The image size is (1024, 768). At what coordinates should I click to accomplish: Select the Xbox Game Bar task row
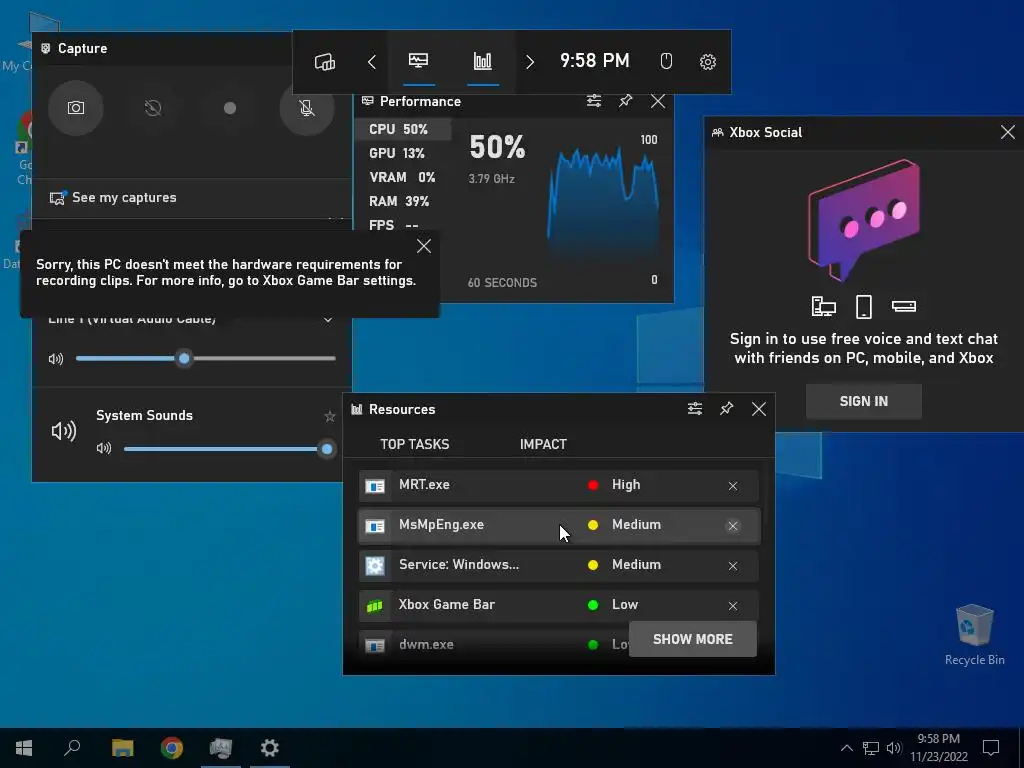559,605
